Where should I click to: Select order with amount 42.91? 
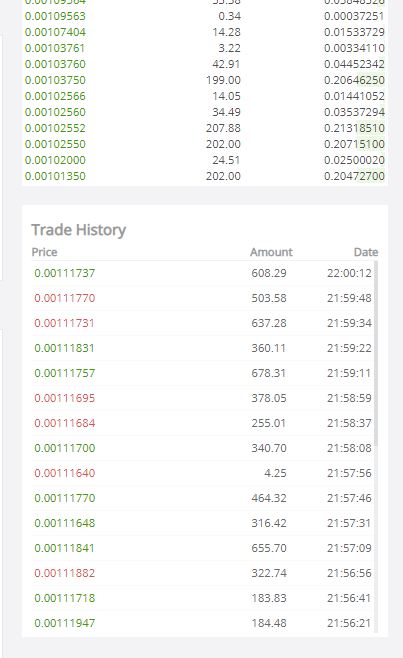[205, 64]
